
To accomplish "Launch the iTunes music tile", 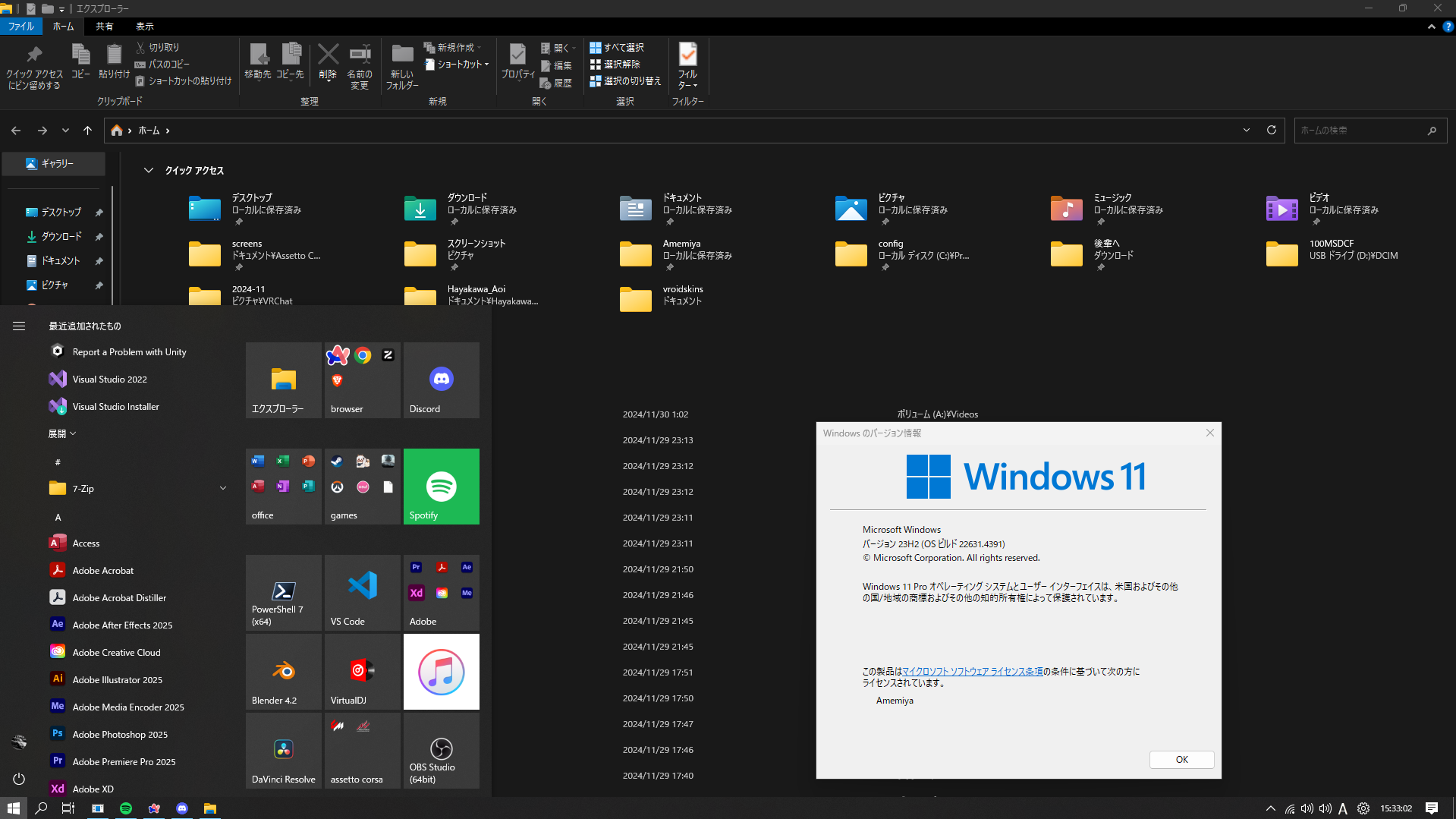I will pyautogui.click(x=442, y=672).
